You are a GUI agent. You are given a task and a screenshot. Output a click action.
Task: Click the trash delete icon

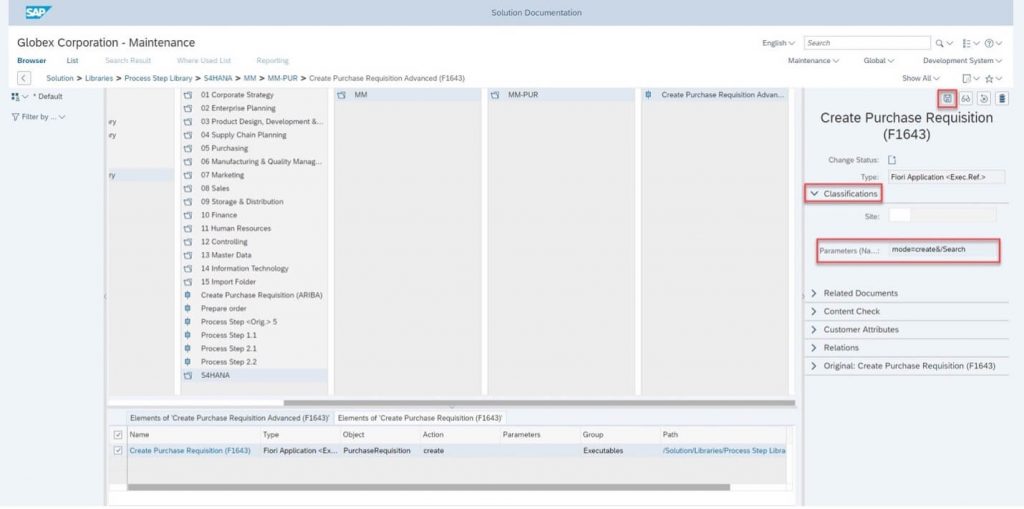[x=1002, y=99]
